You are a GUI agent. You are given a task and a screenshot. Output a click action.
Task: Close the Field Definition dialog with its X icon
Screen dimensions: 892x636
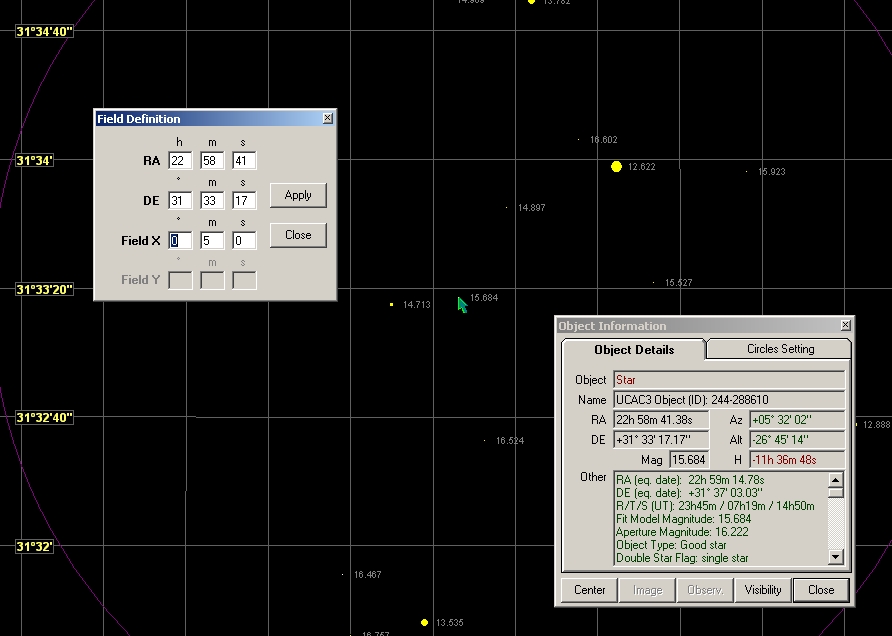tap(328, 118)
